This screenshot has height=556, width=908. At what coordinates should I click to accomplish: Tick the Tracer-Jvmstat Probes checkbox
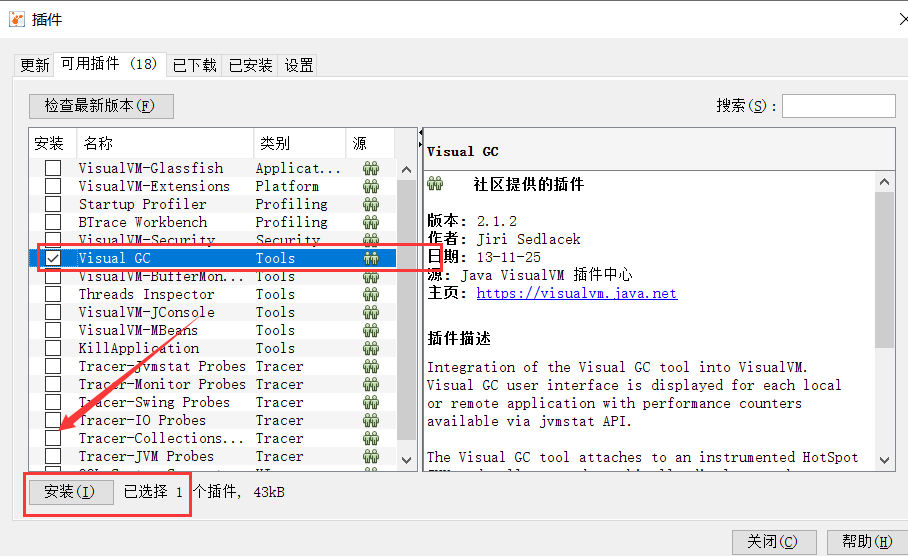click(x=53, y=366)
